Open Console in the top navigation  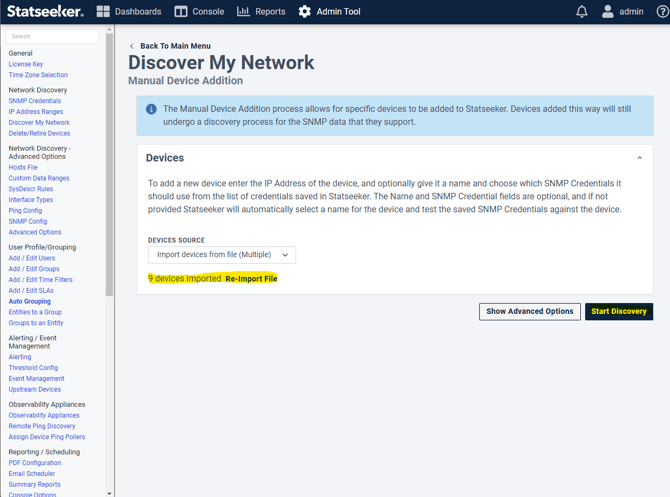point(199,12)
